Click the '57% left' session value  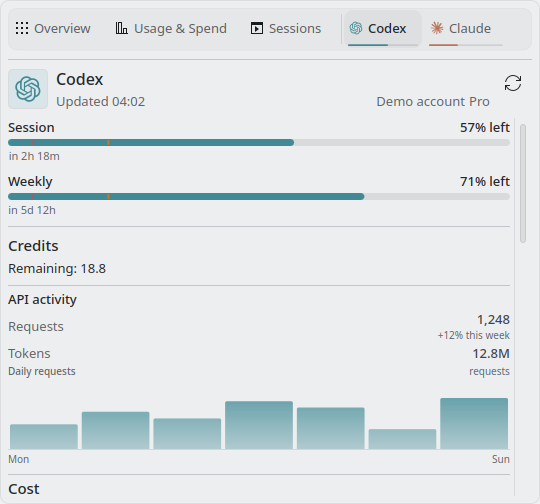485,127
